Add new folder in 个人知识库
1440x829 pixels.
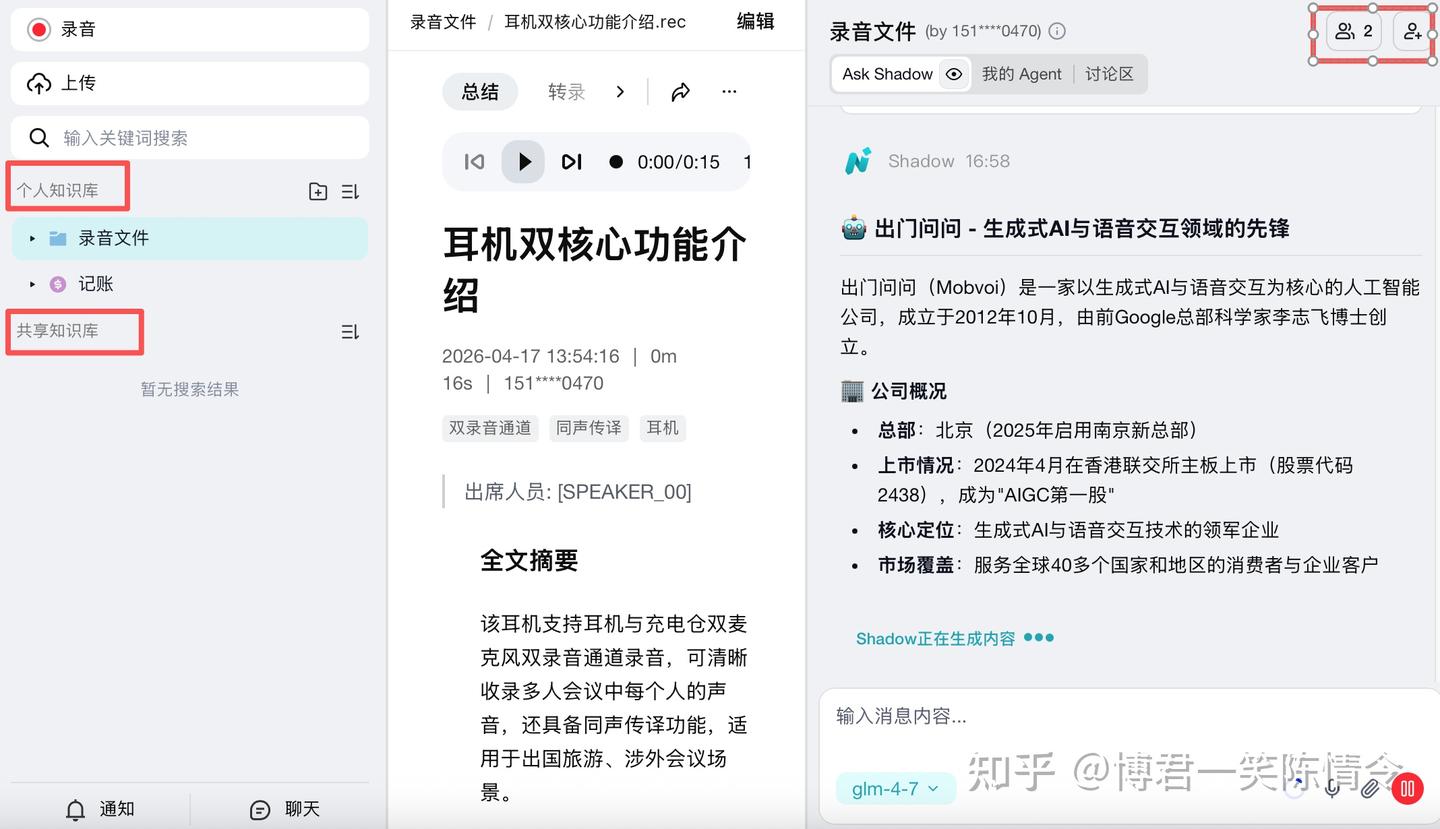(x=318, y=191)
